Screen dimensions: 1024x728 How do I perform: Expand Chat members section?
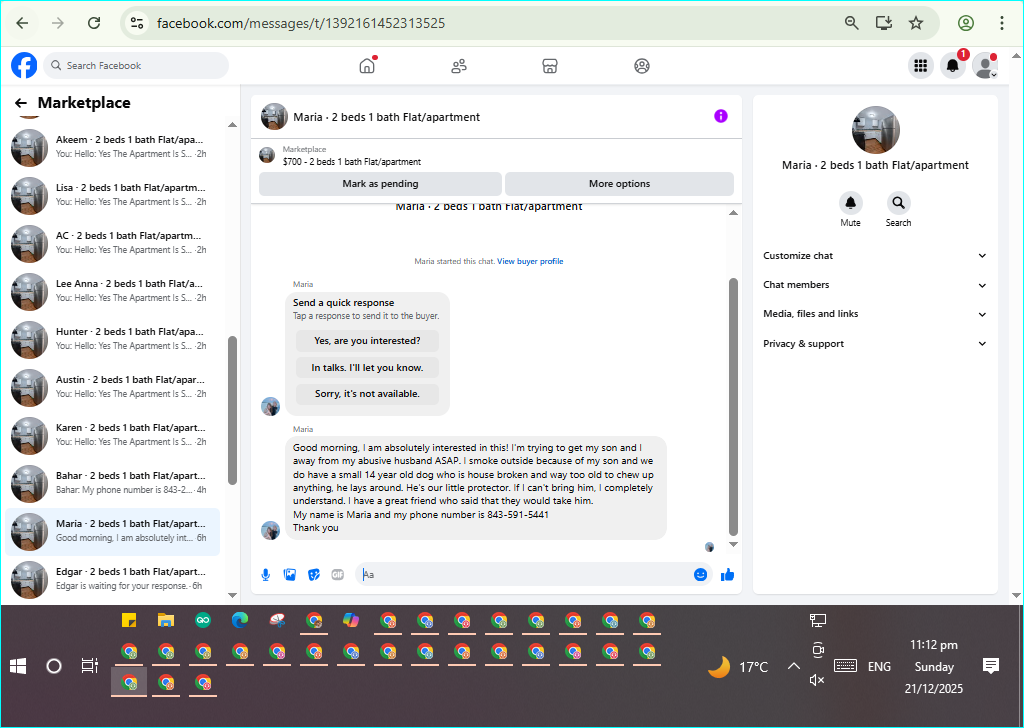[x=875, y=285]
